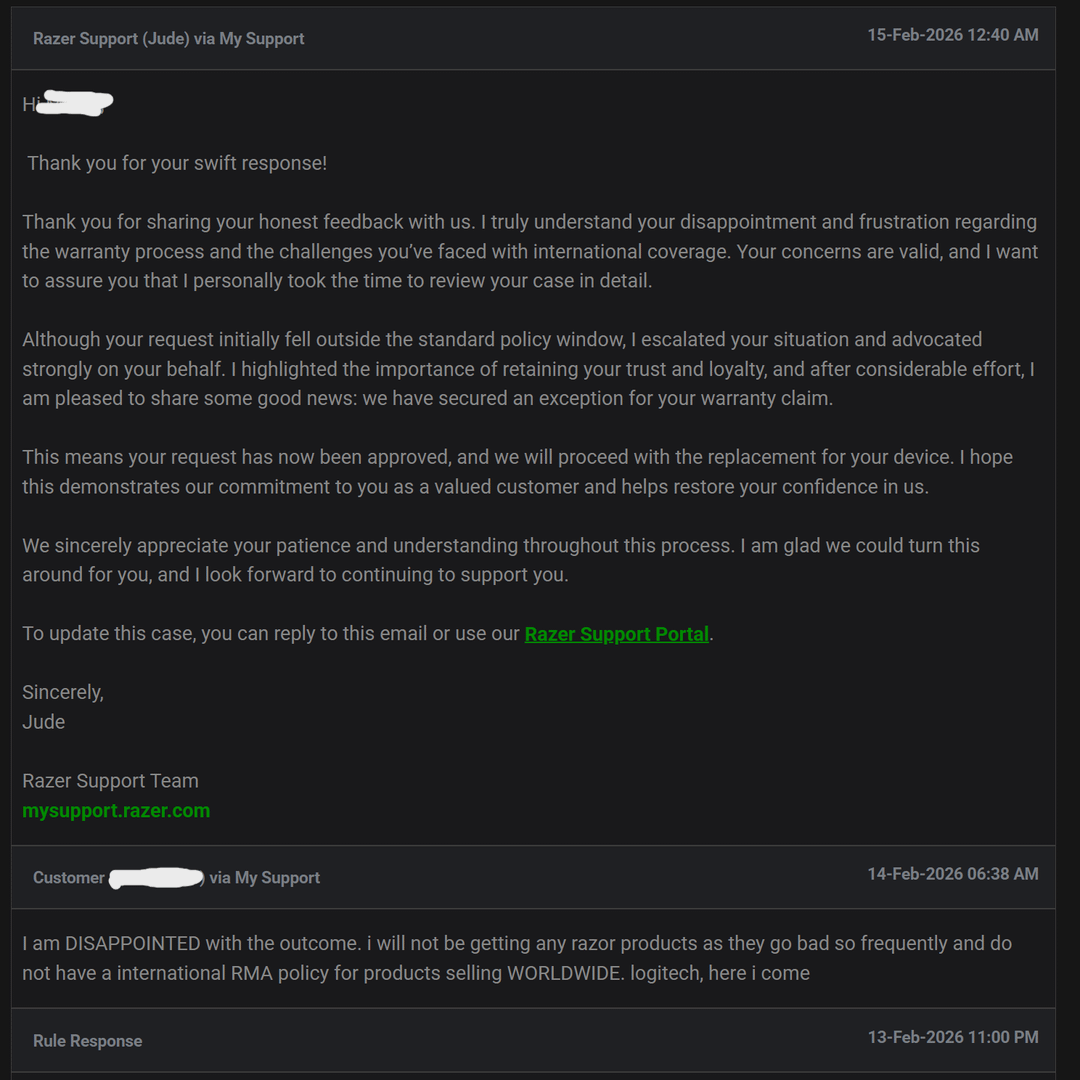Click the paragraph about honest feedback
The image size is (1080, 1080).
[530, 251]
